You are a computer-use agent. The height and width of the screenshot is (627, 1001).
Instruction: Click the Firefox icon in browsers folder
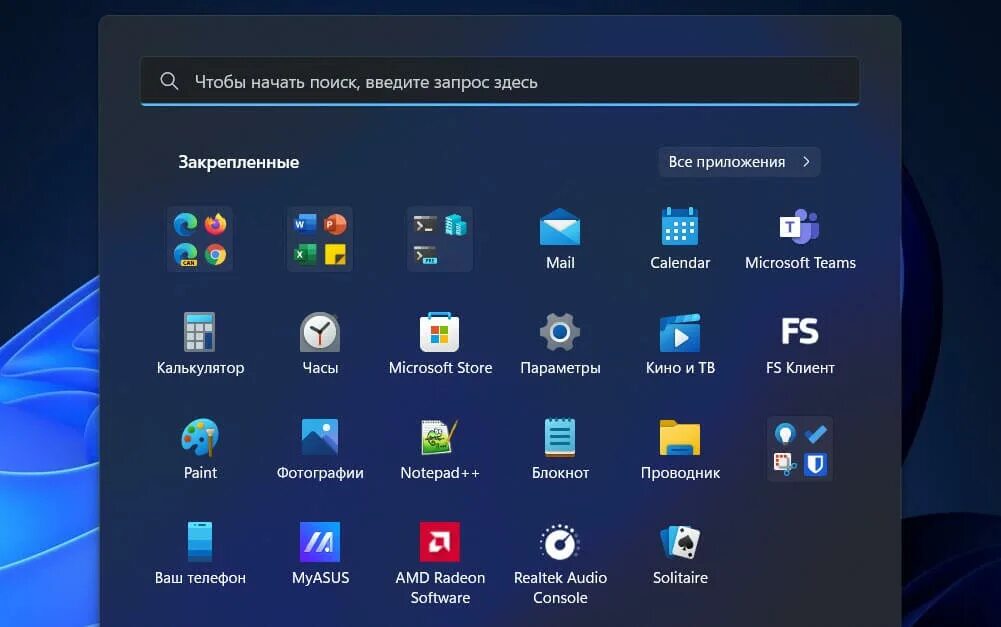(x=216, y=224)
